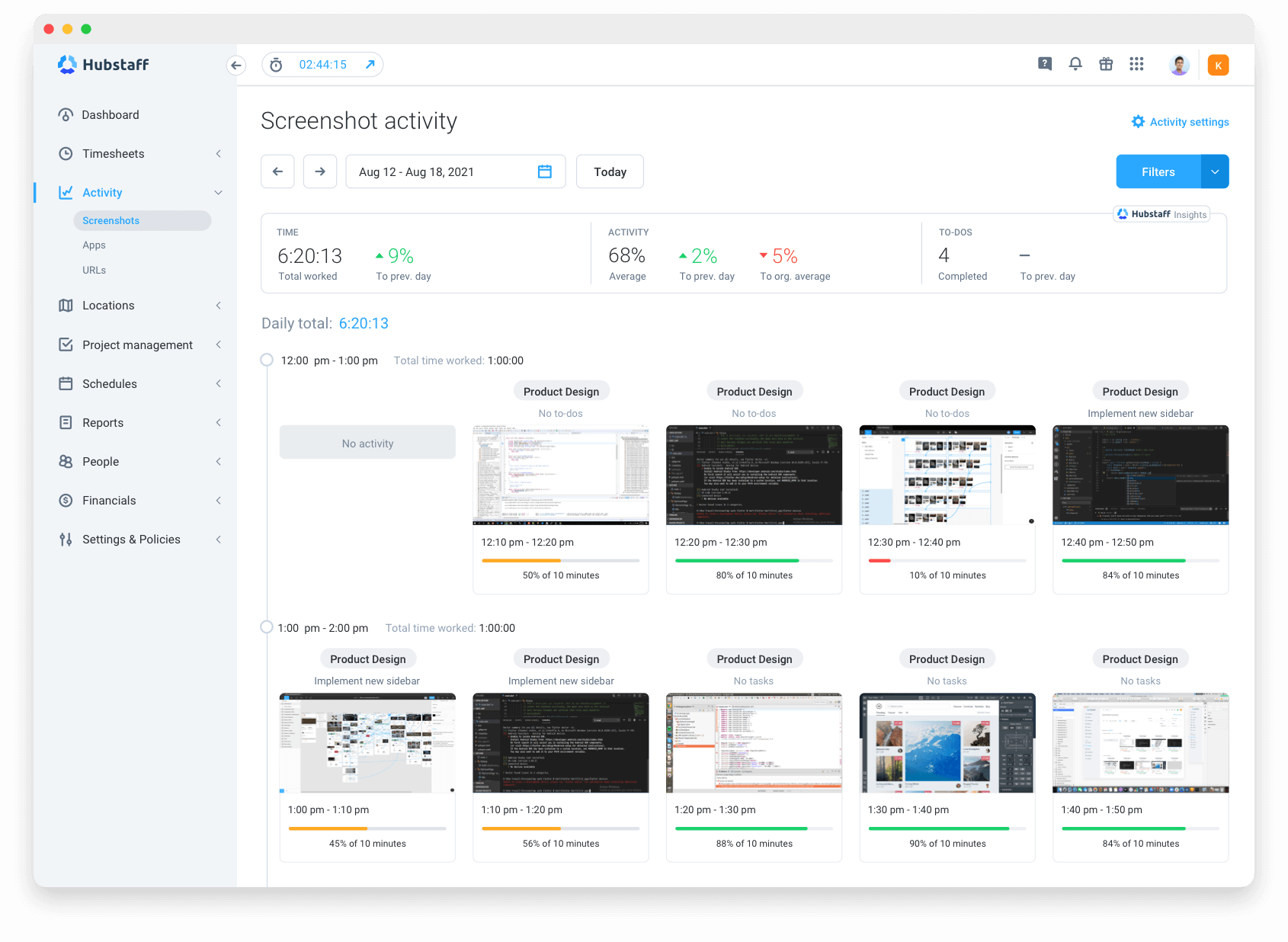Click the 12:10 pm activity progress bar
Image resolution: width=1288 pixels, height=942 pixels.
[561, 561]
